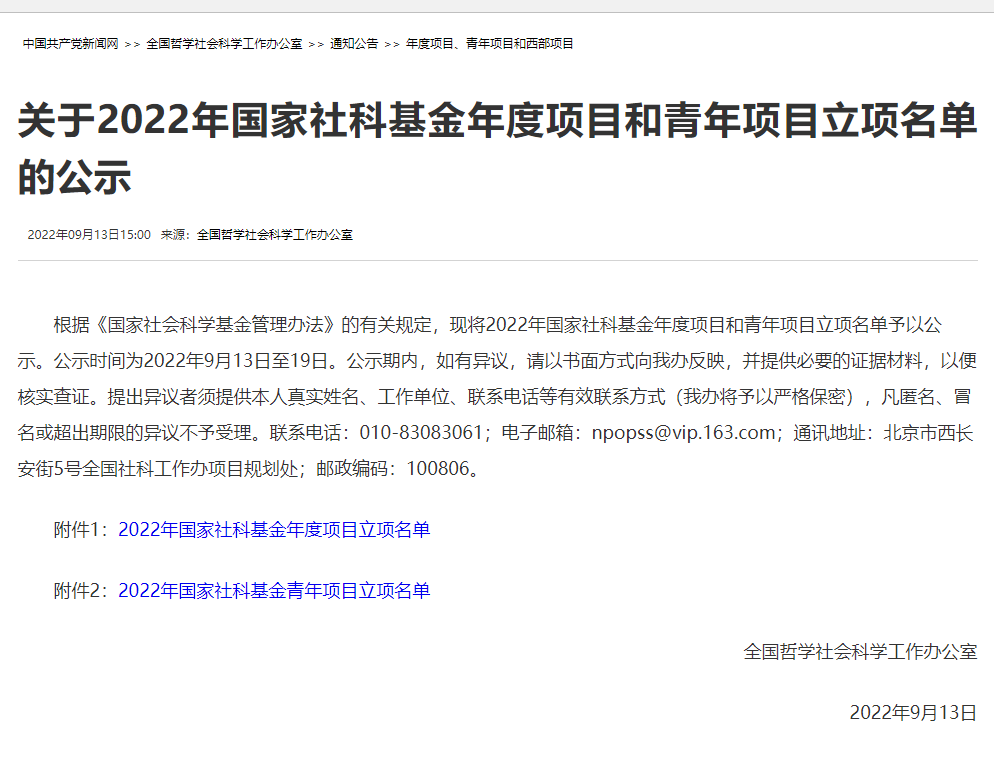Click the 来源 label beside the date
994x761 pixels.
point(174,235)
